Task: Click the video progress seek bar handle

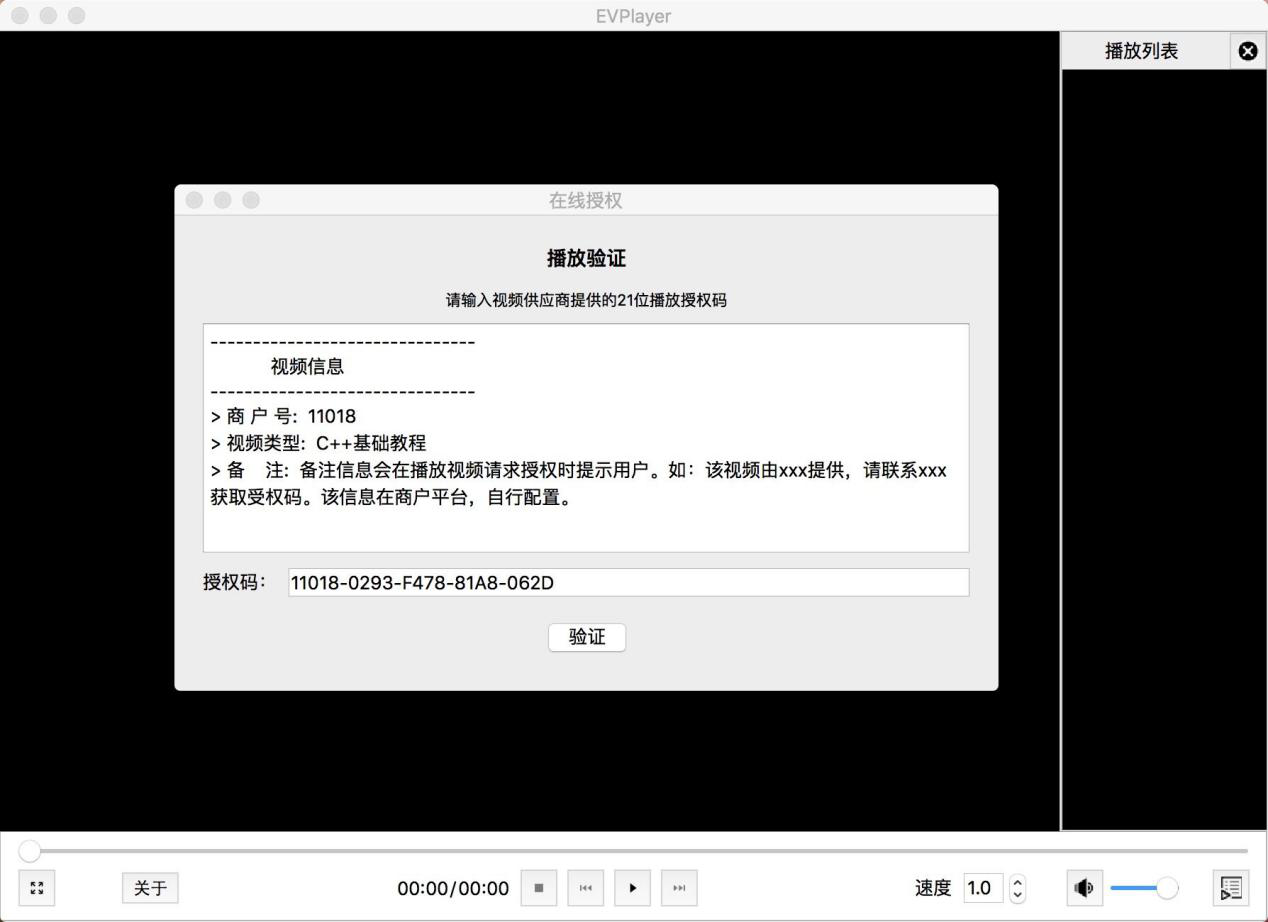Action: tap(30, 851)
